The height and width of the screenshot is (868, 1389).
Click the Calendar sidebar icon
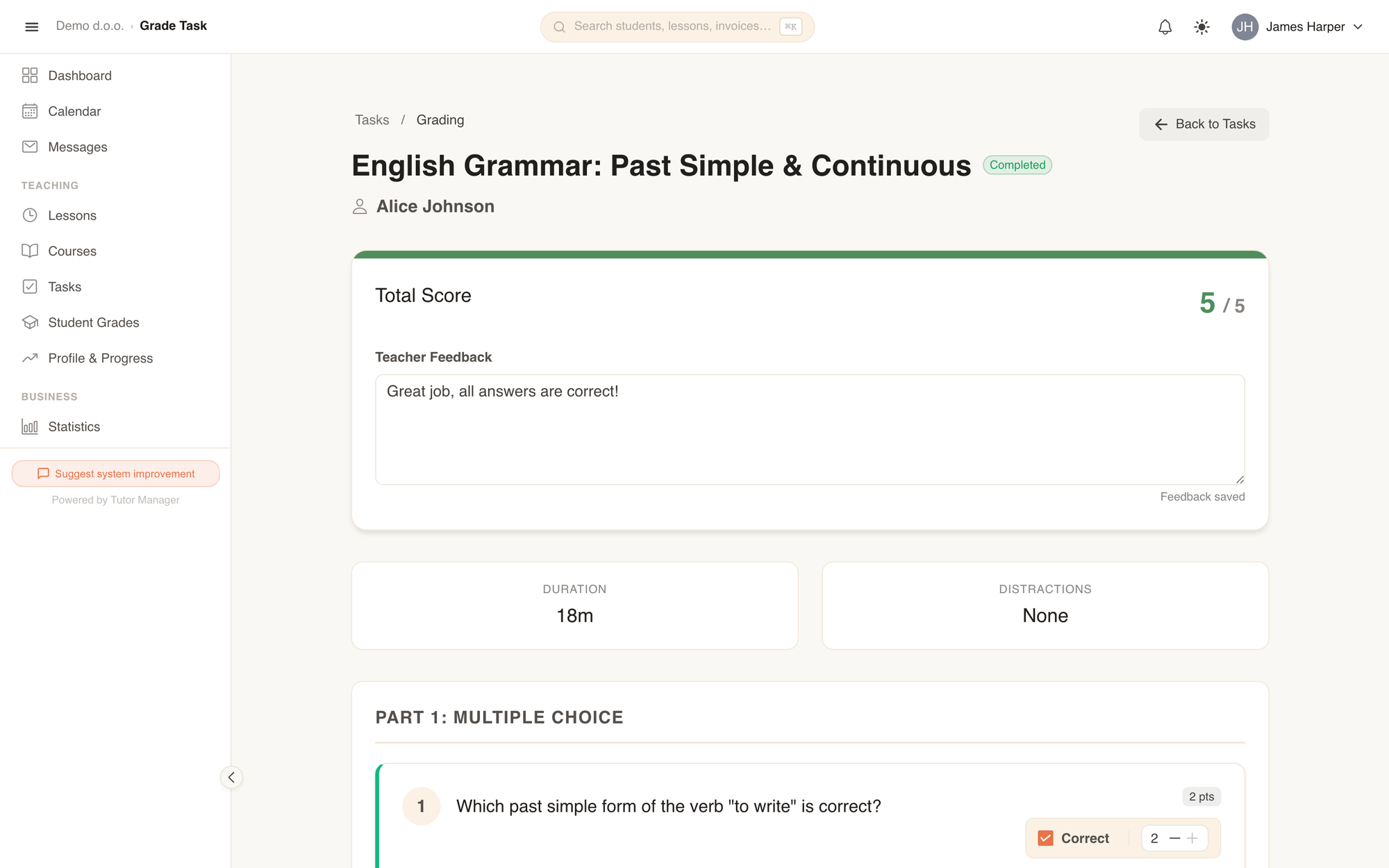tap(30, 111)
